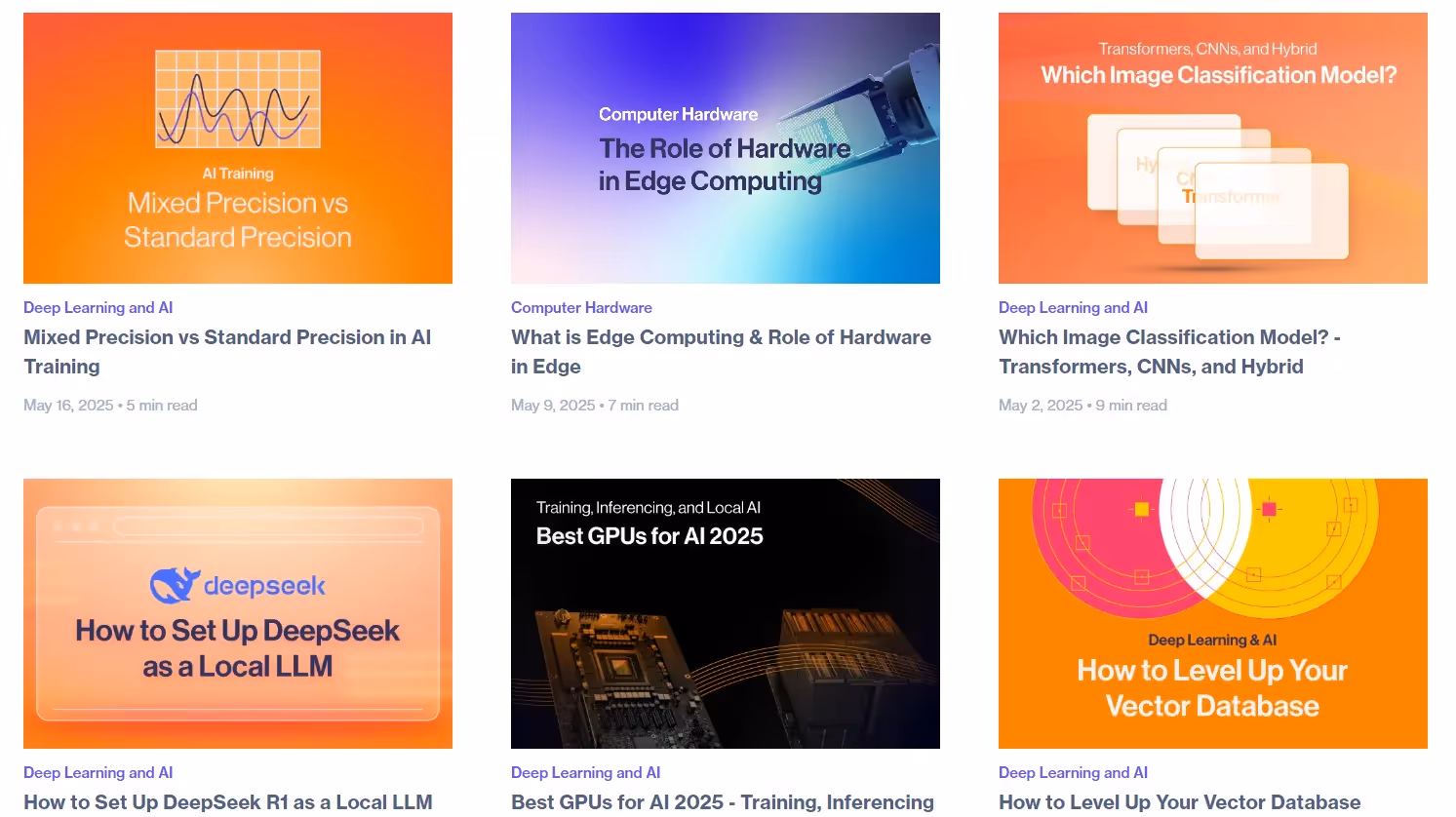Viewport: 1456px width, 817px height.
Task: Open the Role of Hardware in Edge Computing thumbnail
Action: coord(726,148)
